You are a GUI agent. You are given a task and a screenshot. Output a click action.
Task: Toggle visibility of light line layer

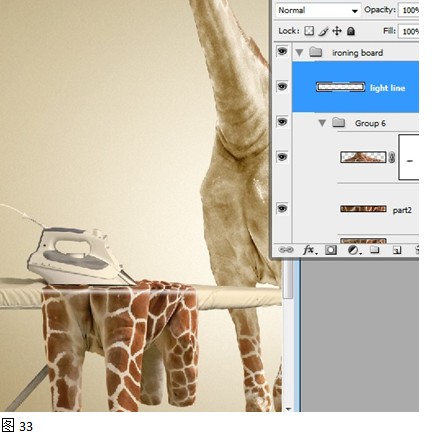tap(282, 87)
